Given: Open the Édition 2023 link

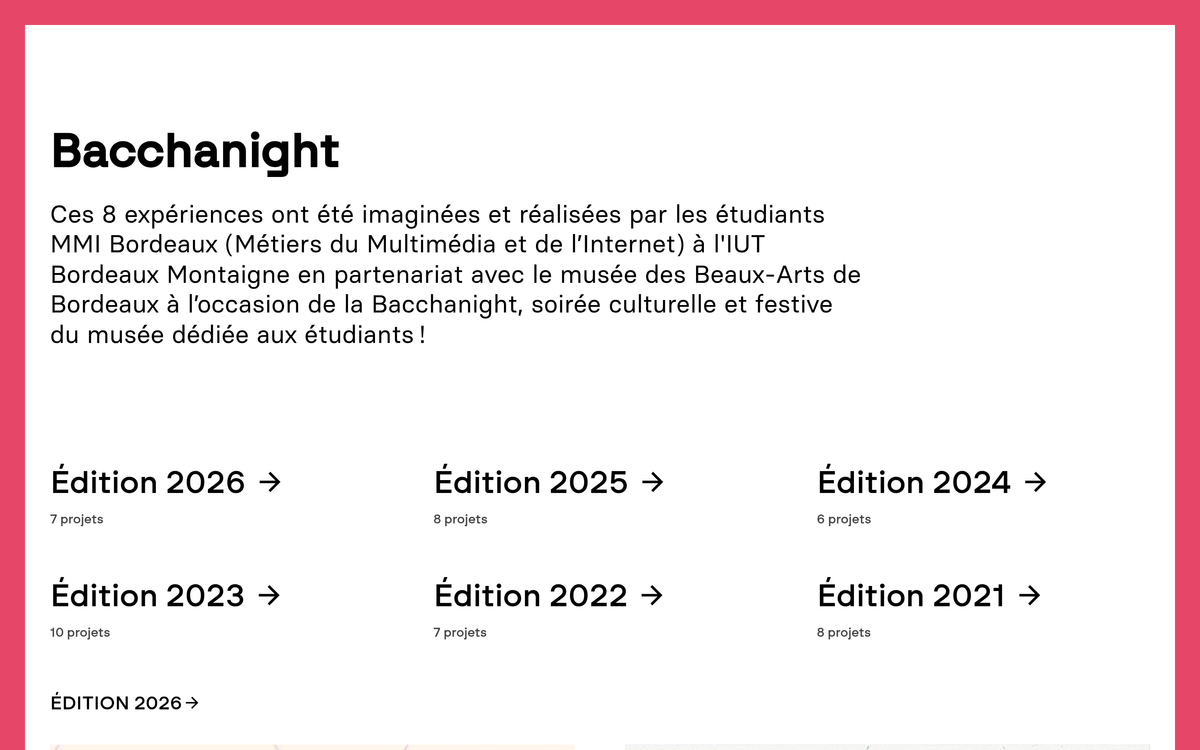Looking at the screenshot, I should [x=148, y=596].
